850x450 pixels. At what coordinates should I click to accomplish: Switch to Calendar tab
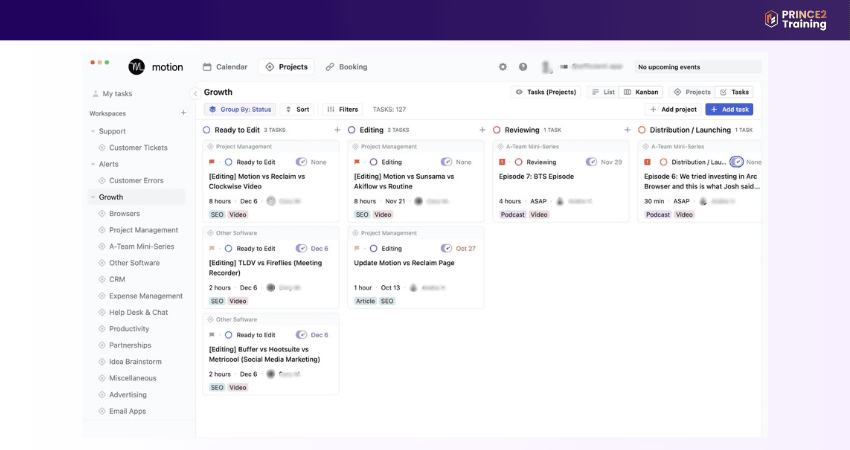[x=225, y=67]
